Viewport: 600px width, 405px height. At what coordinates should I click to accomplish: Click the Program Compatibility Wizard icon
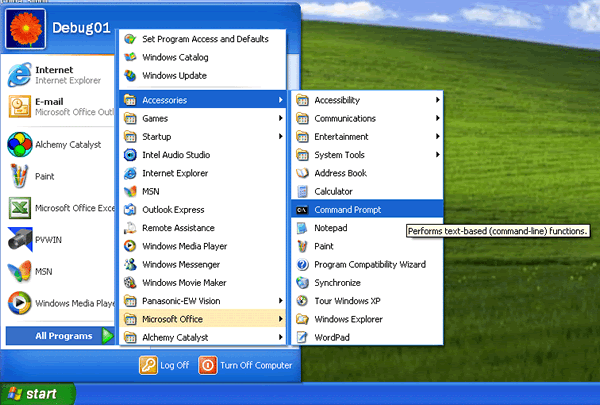tap(302, 264)
